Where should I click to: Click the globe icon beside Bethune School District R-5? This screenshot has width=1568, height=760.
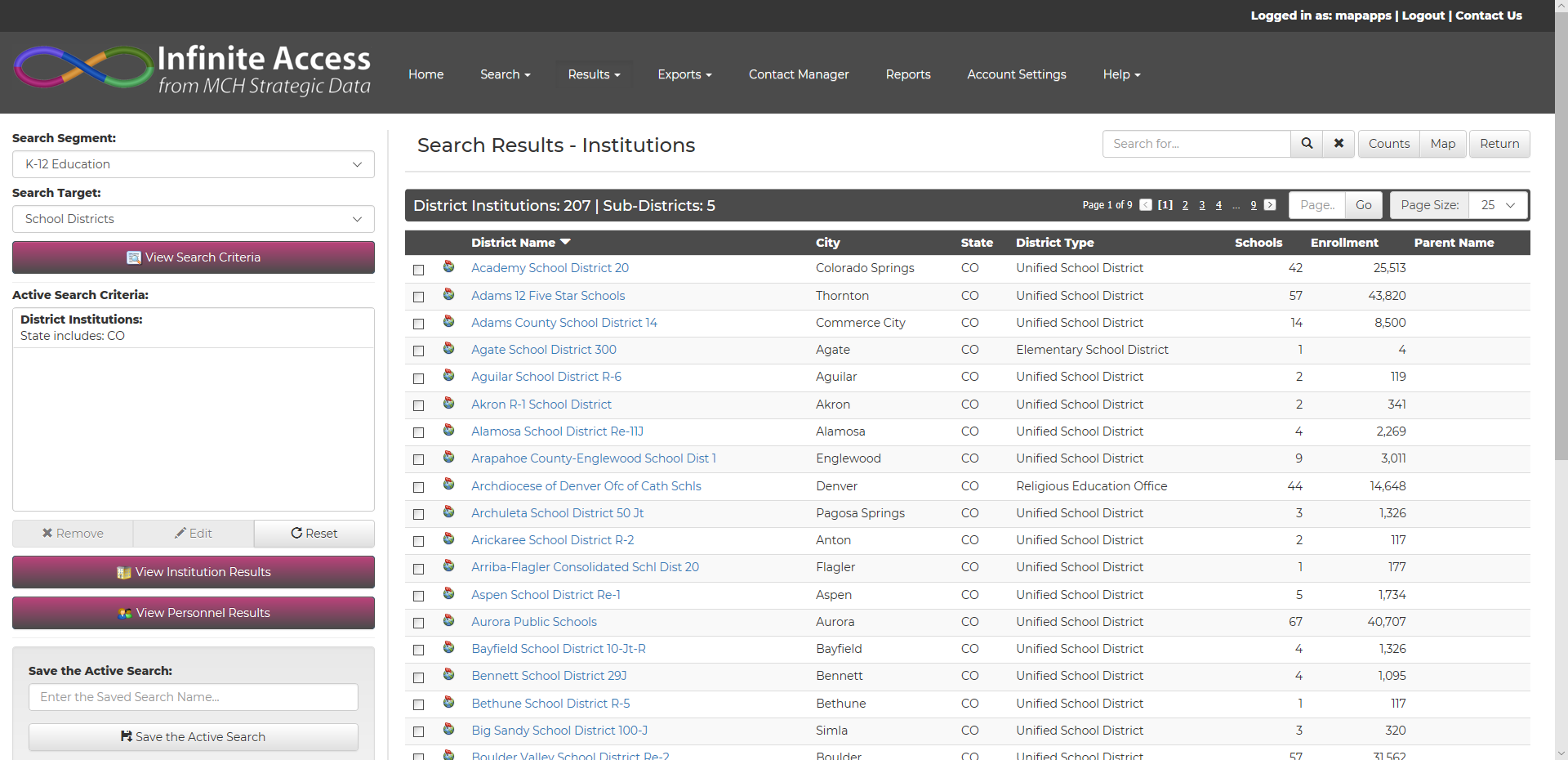(x=449, y=702)
